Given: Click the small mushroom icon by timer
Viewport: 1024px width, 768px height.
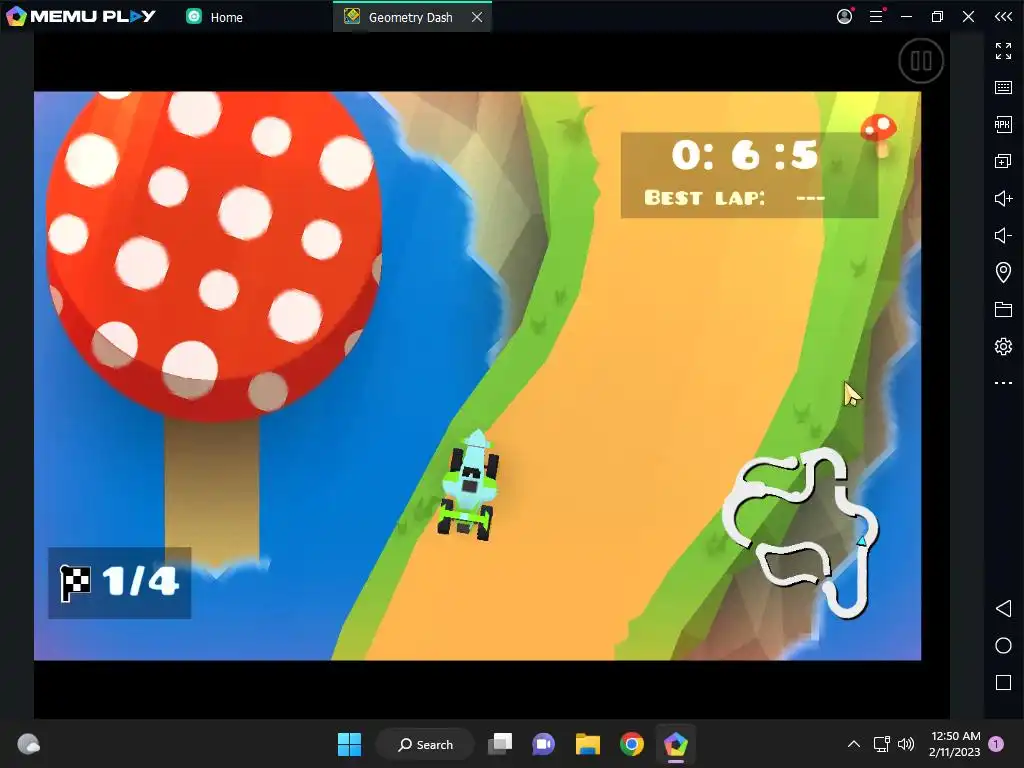Looking at the screenshot, I should 879,135.
